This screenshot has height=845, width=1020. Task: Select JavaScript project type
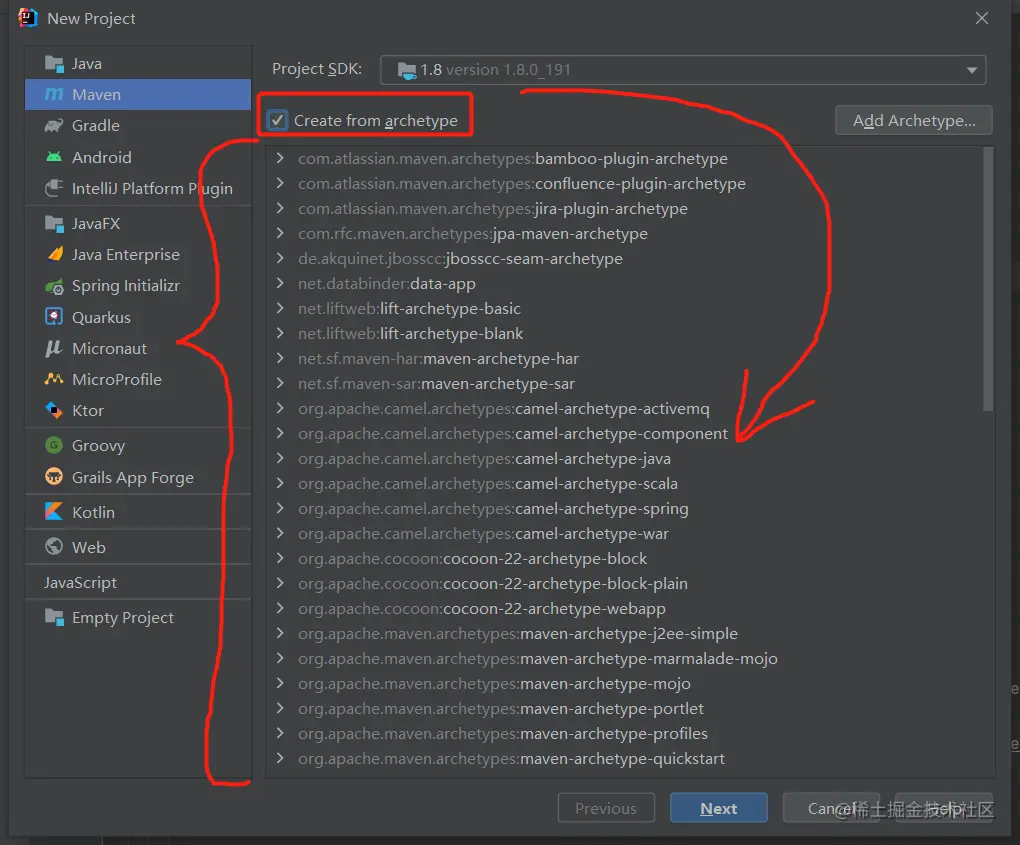pos(138,582)
